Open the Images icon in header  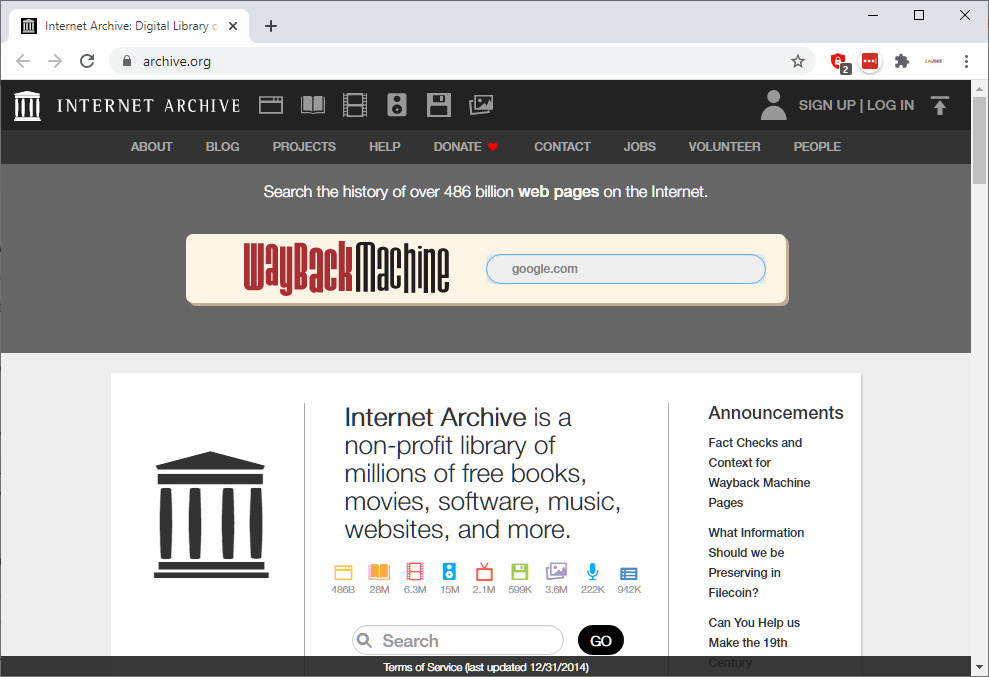point(481,105)
